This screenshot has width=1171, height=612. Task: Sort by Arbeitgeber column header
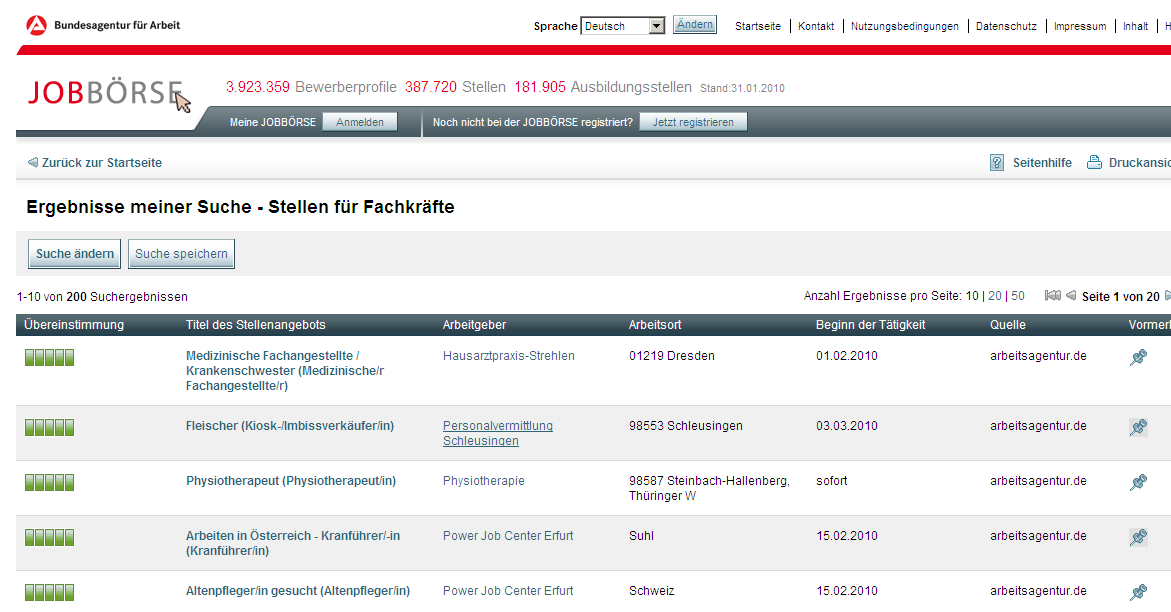pyautogui.click(x=474, y=325)
